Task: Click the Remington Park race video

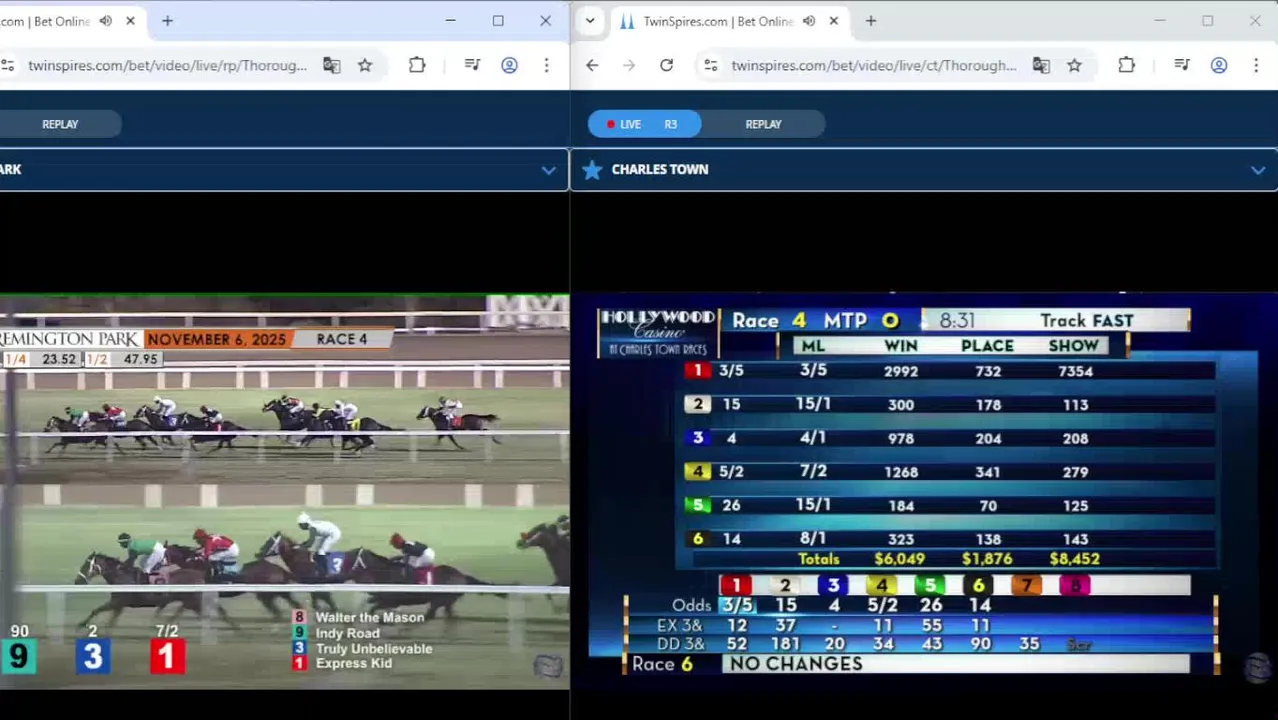Action: [284, 491]
